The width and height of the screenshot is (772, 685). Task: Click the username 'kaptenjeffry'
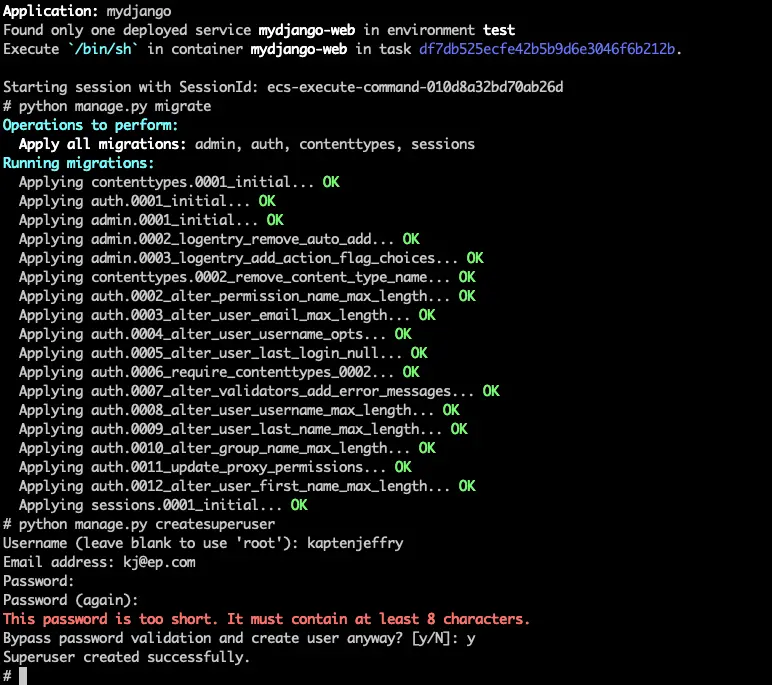355,543
